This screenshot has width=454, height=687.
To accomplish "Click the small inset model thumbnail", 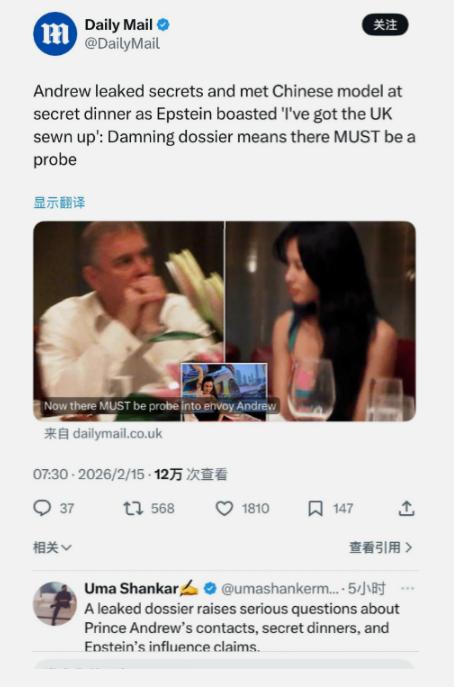I will pyautogui.click(x=224, y=392).
